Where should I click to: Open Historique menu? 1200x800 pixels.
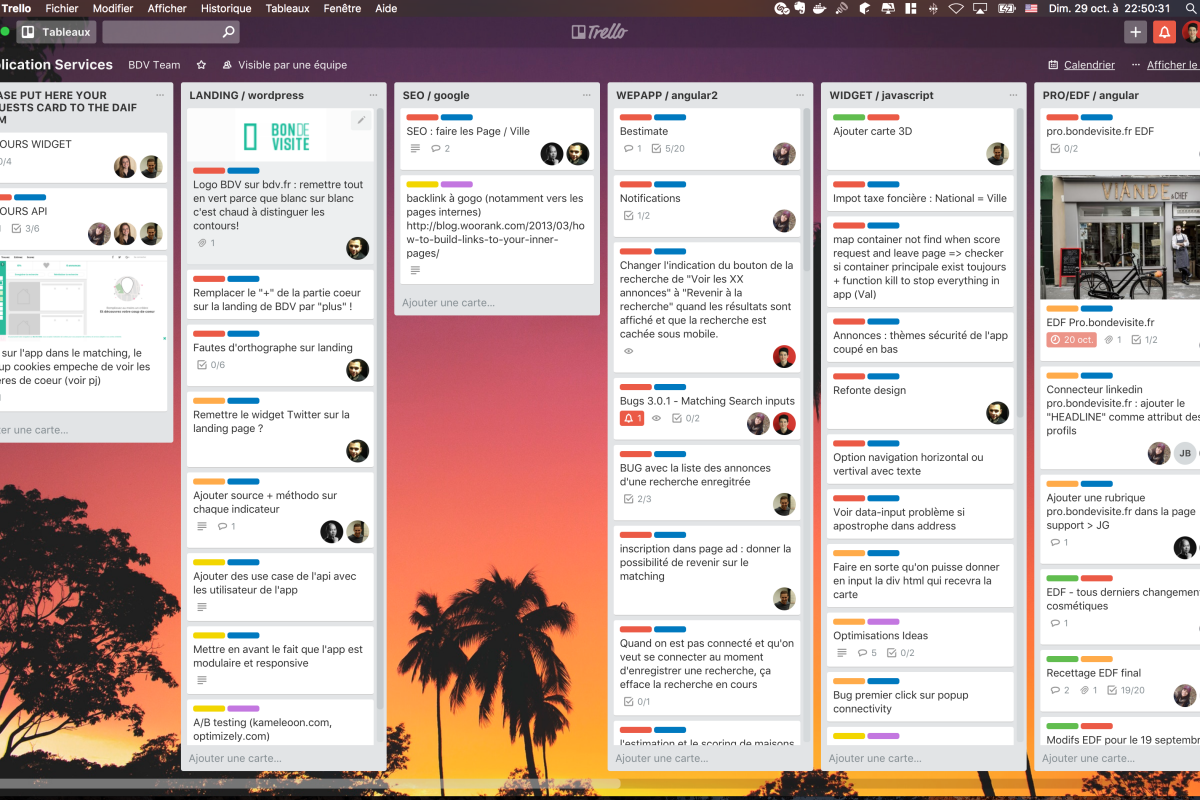[x=226, y=8]
